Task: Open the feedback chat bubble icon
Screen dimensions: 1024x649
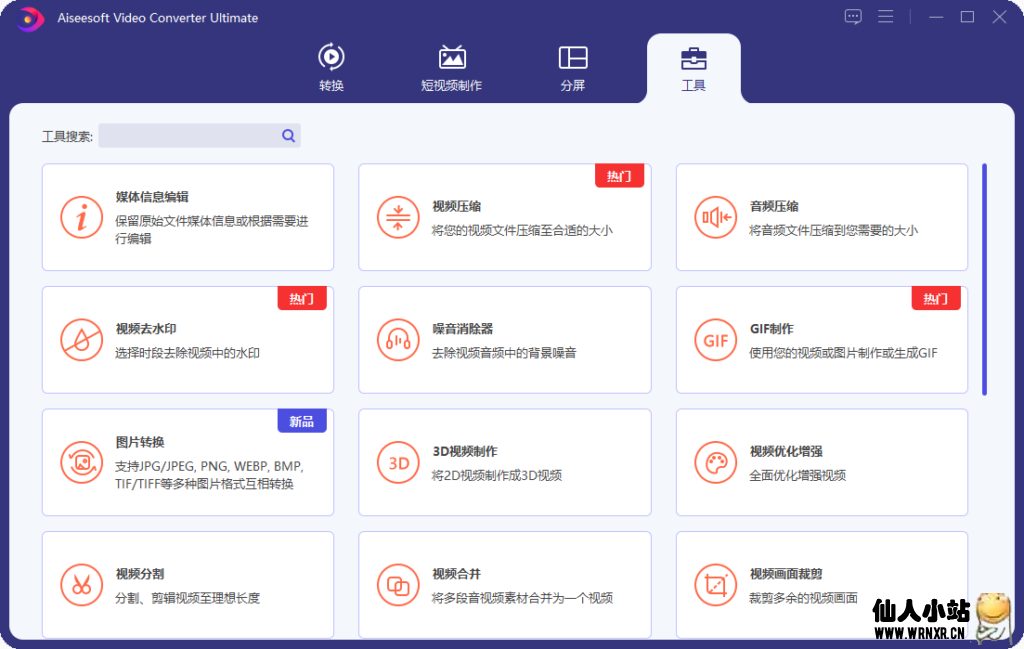Action: (852, 17)
